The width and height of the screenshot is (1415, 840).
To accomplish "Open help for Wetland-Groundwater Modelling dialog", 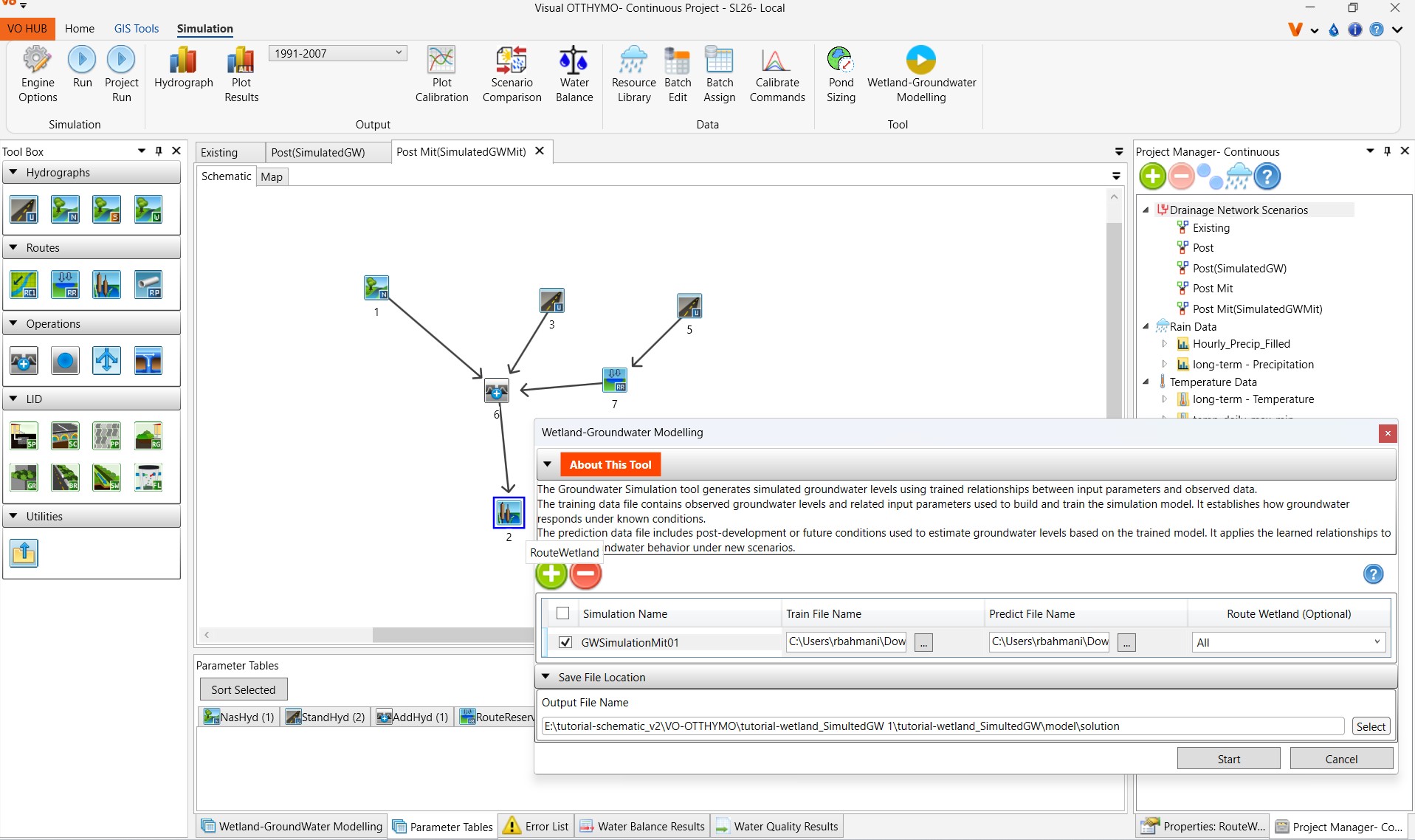I will click(x=1373, y=574).
